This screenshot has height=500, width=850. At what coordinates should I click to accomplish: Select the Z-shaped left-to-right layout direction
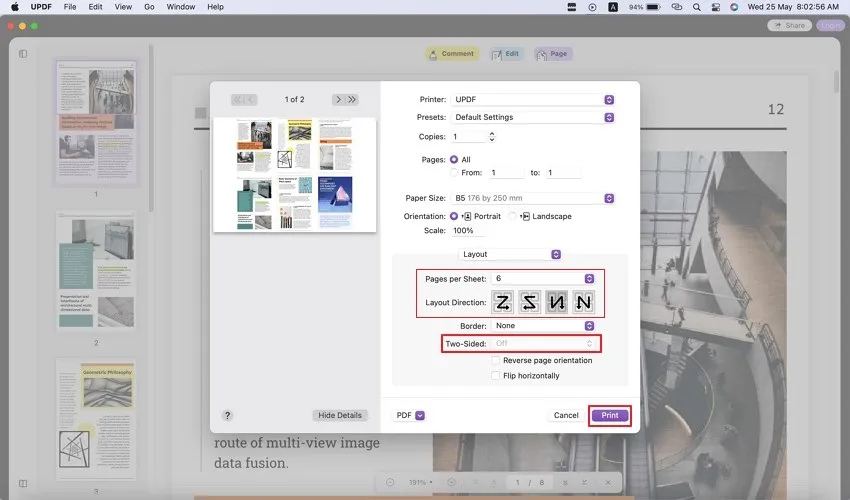[x=503, y=302]
